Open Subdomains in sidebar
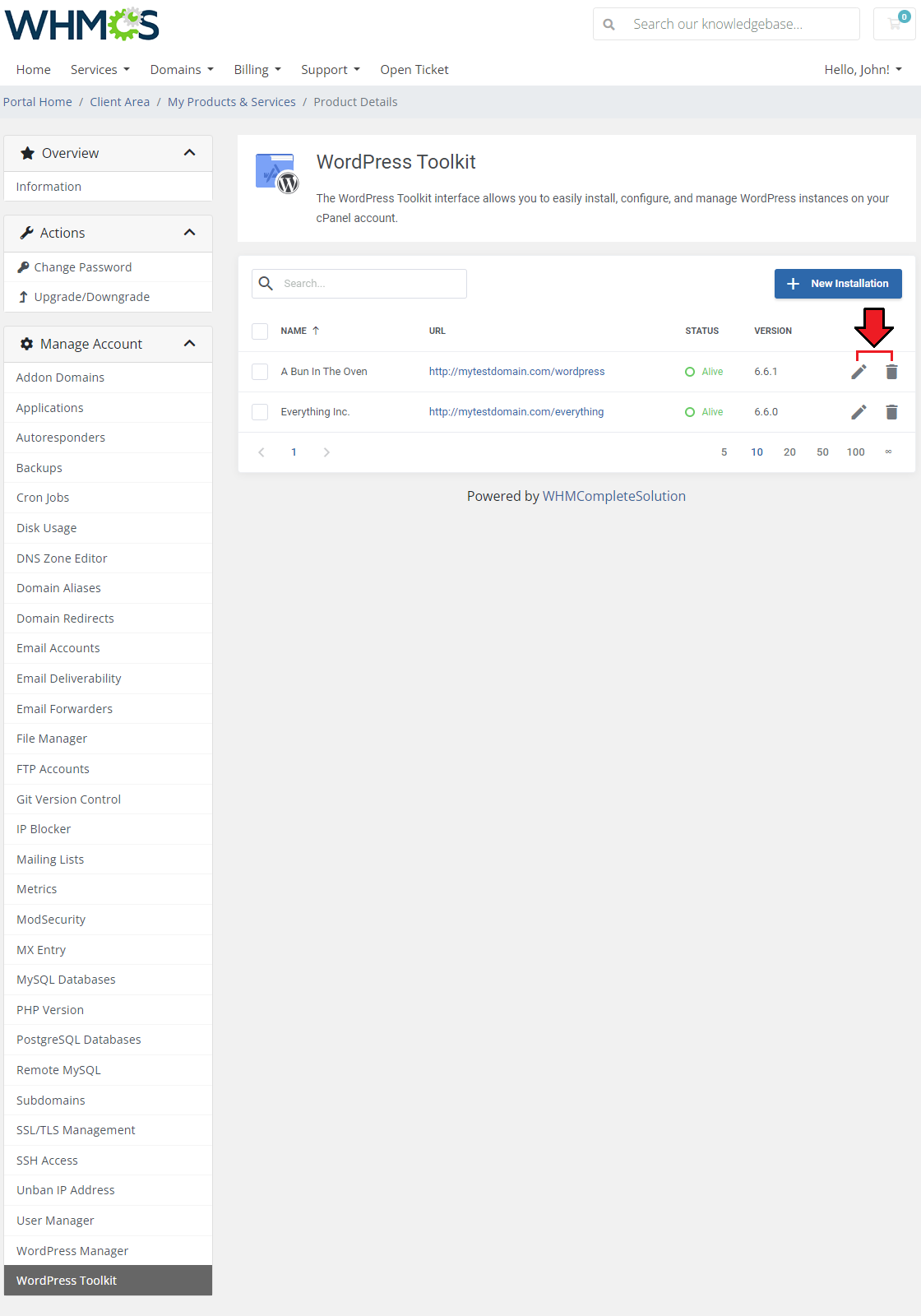 [109, 1101]
